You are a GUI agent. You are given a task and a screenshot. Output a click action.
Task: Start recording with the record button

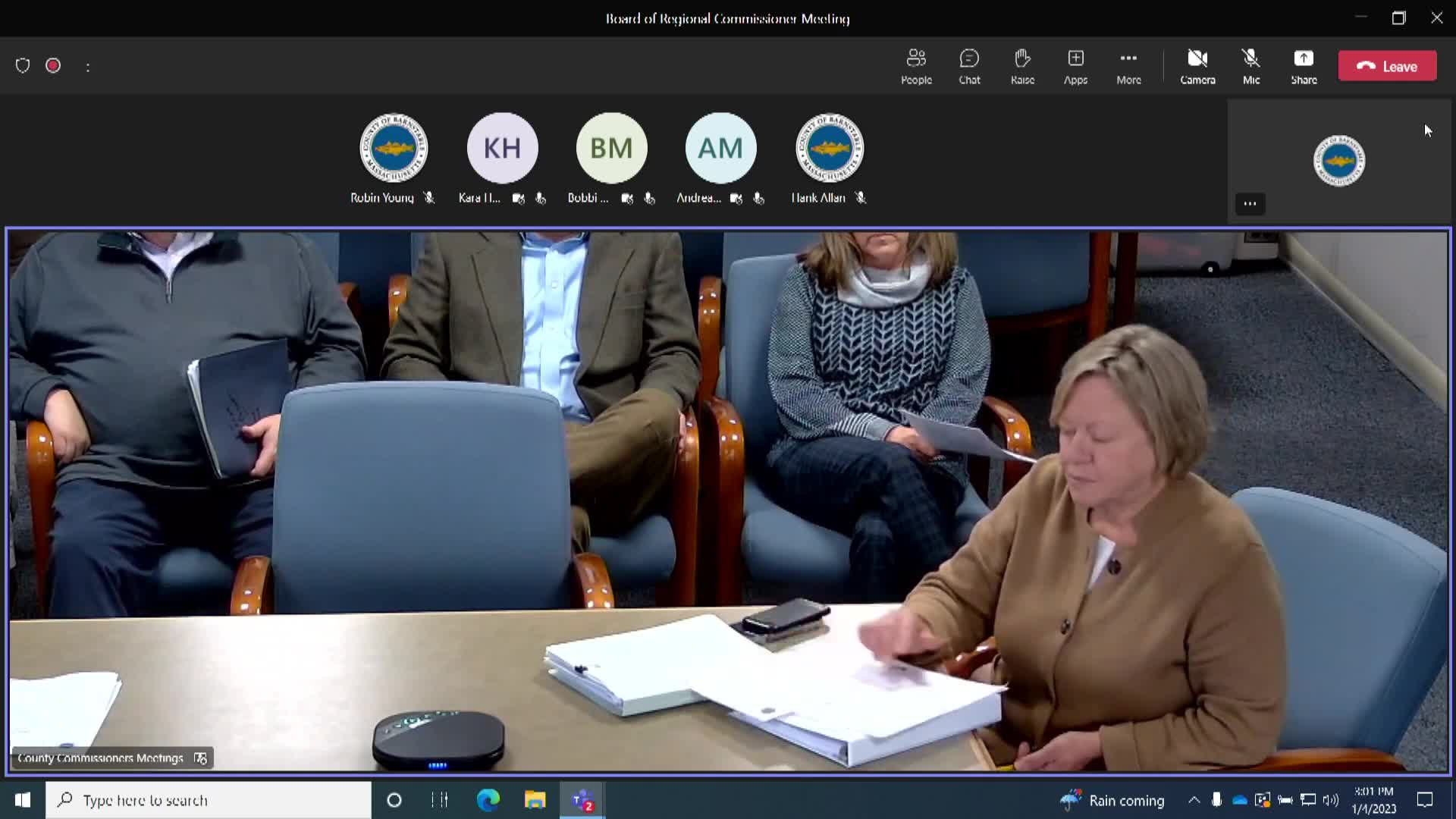(x=53, y=66)
